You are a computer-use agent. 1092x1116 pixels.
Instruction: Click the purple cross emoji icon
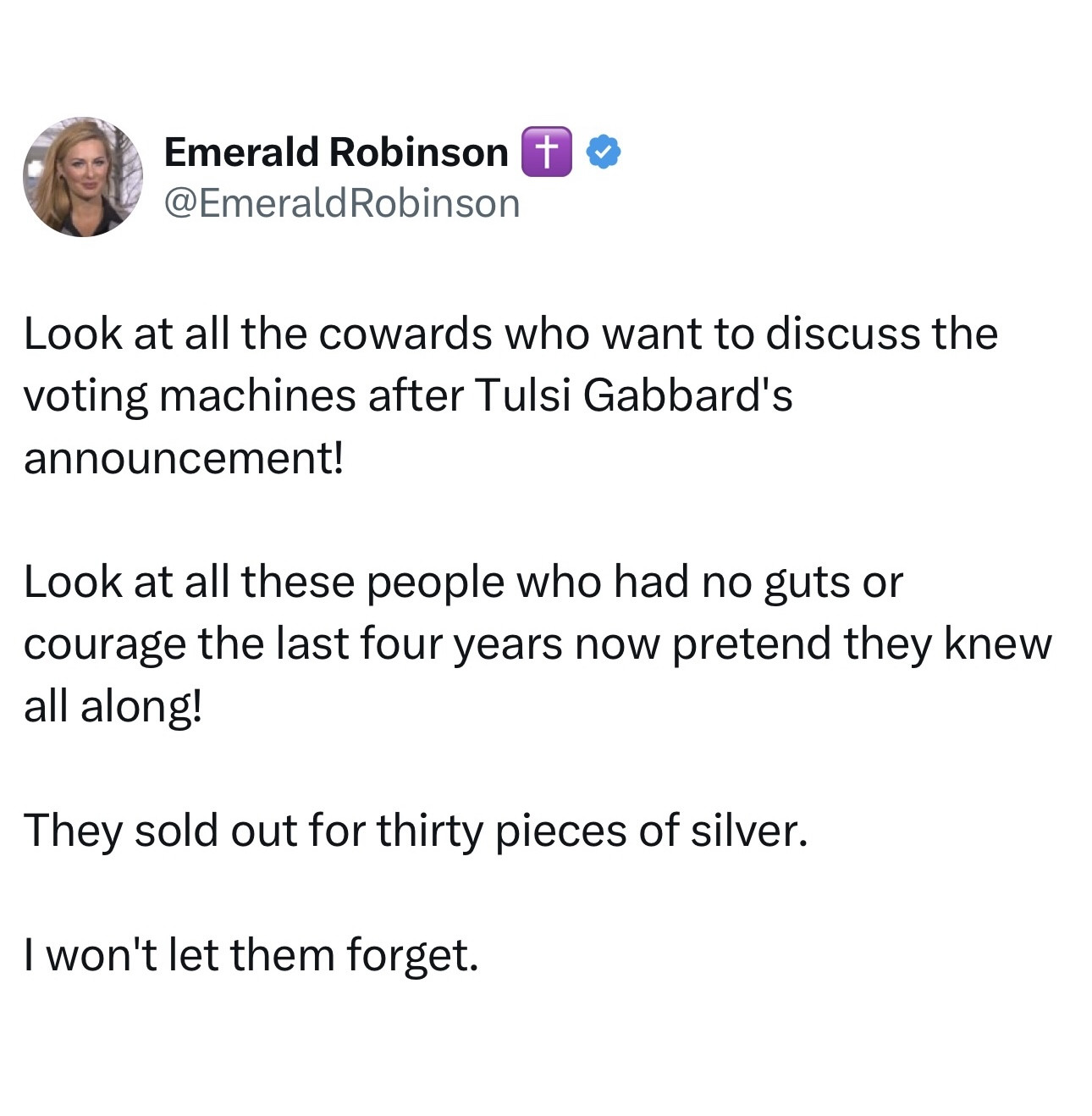(546, 152)
